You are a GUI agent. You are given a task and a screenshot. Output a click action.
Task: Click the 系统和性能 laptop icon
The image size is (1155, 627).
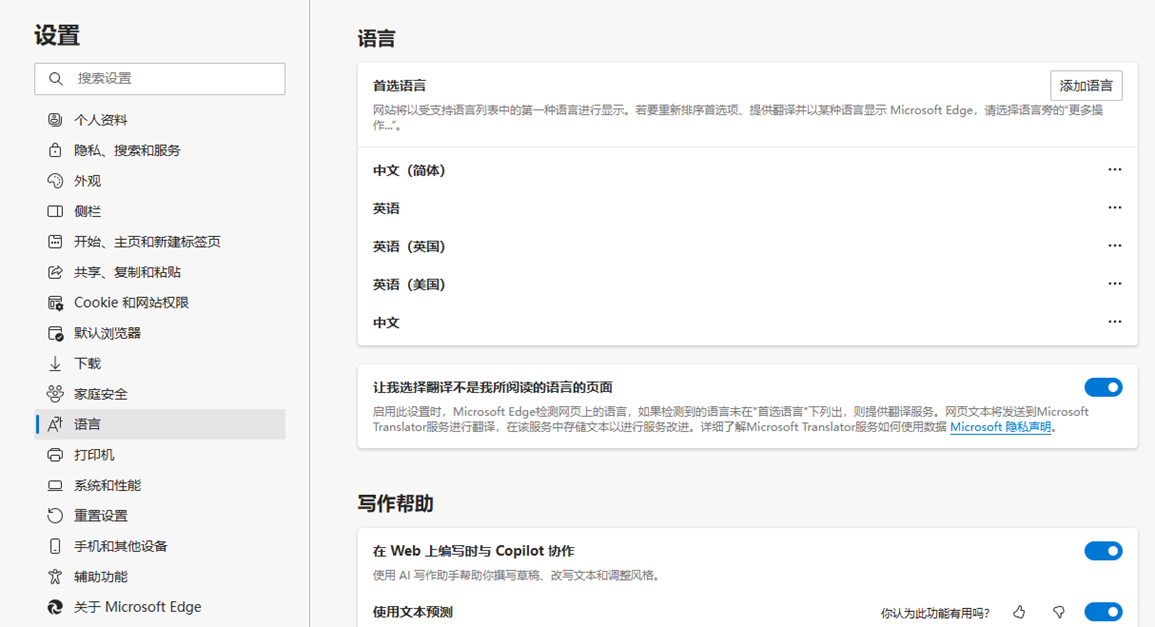pyautogui.click(x=55, y=486)
